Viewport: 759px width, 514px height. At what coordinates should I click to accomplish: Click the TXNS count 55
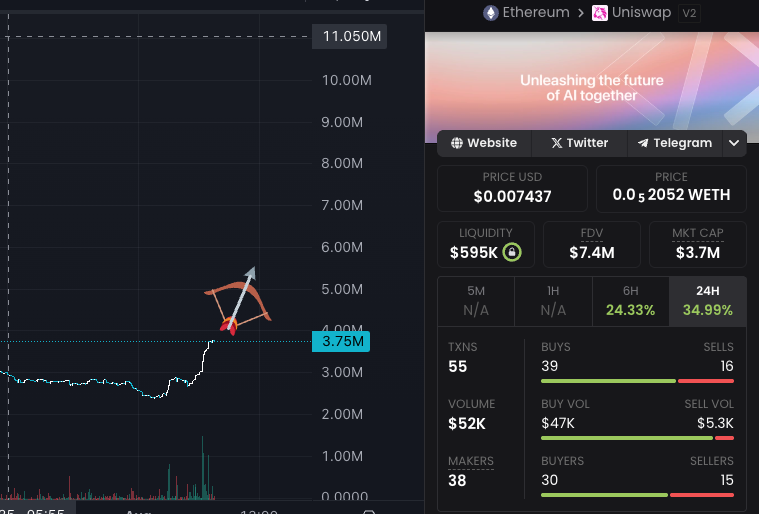(x=457, y=366)
